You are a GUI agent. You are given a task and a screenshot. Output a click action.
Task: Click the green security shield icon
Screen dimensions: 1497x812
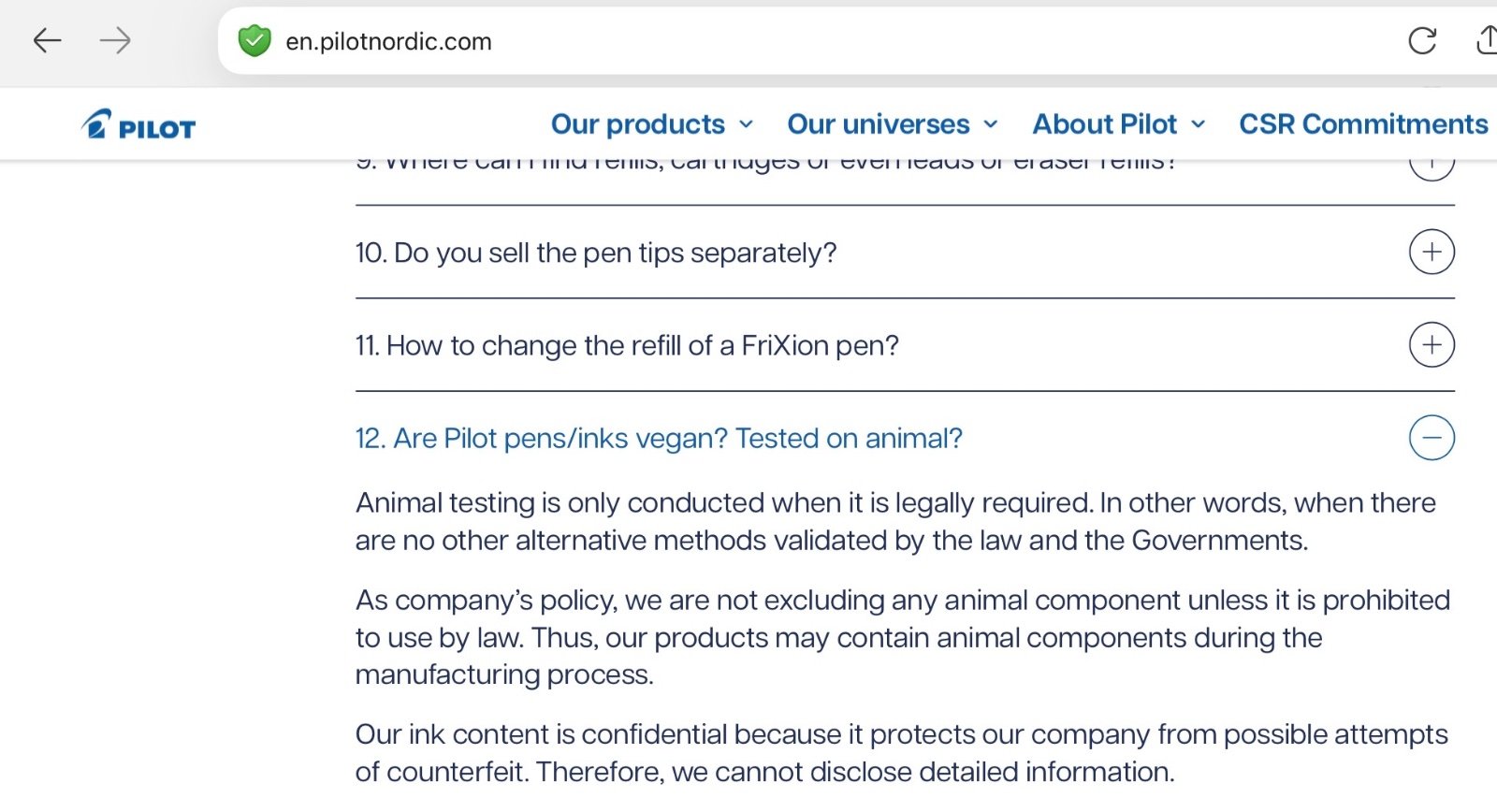[254, 41]
